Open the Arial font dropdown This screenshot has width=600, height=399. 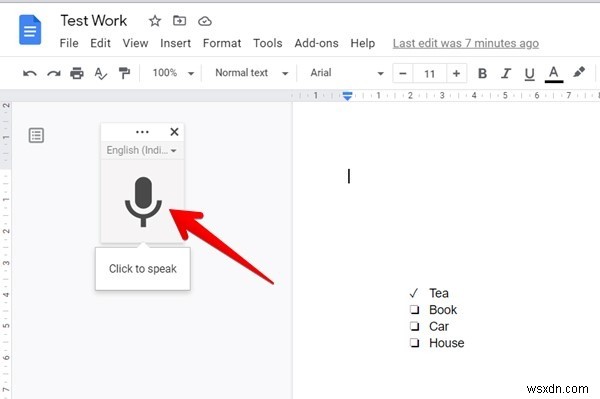coord(347,73)
